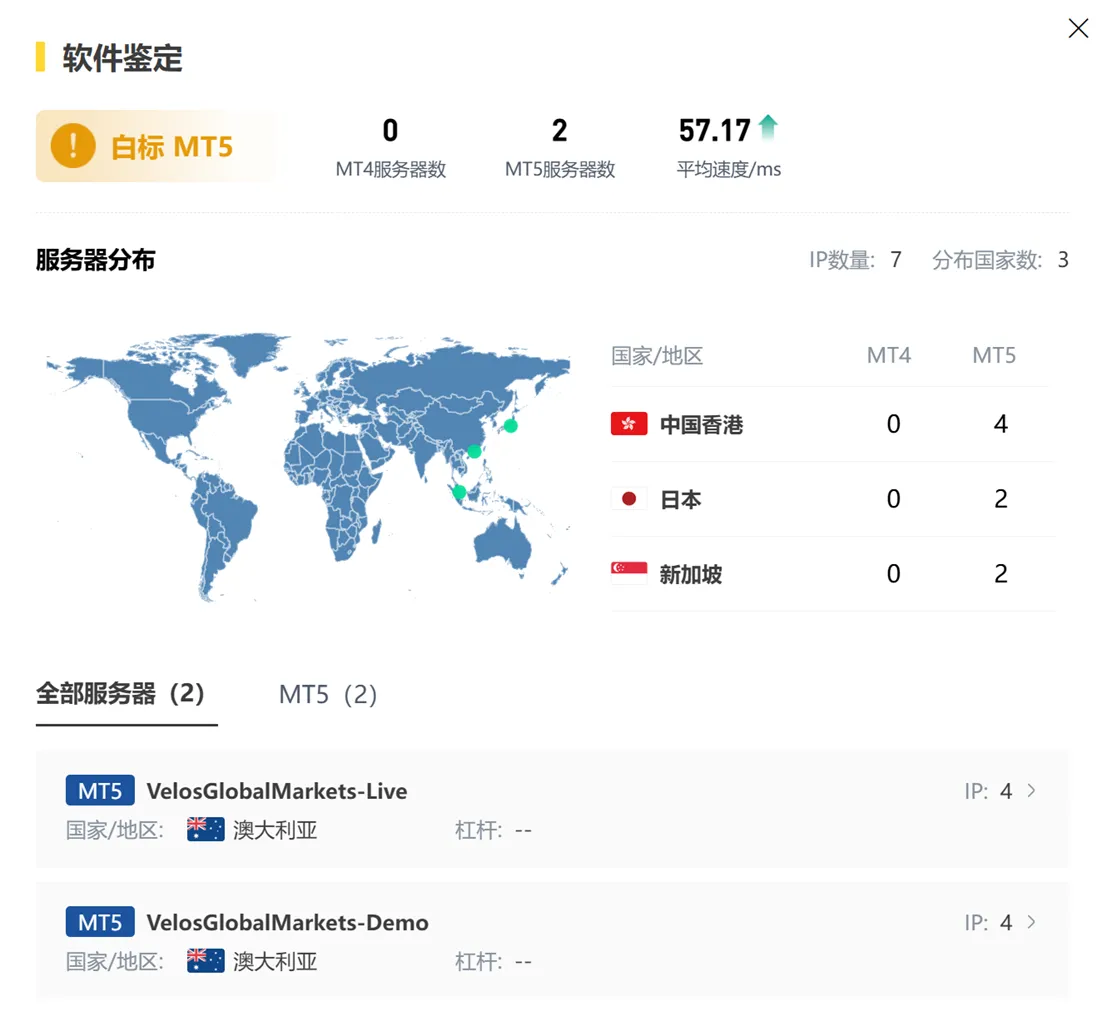Image resolution: width=1107 pixels, height=1026 pixels.
Task: Click the green server dot at Hong Kong
Action: (474, 451)
